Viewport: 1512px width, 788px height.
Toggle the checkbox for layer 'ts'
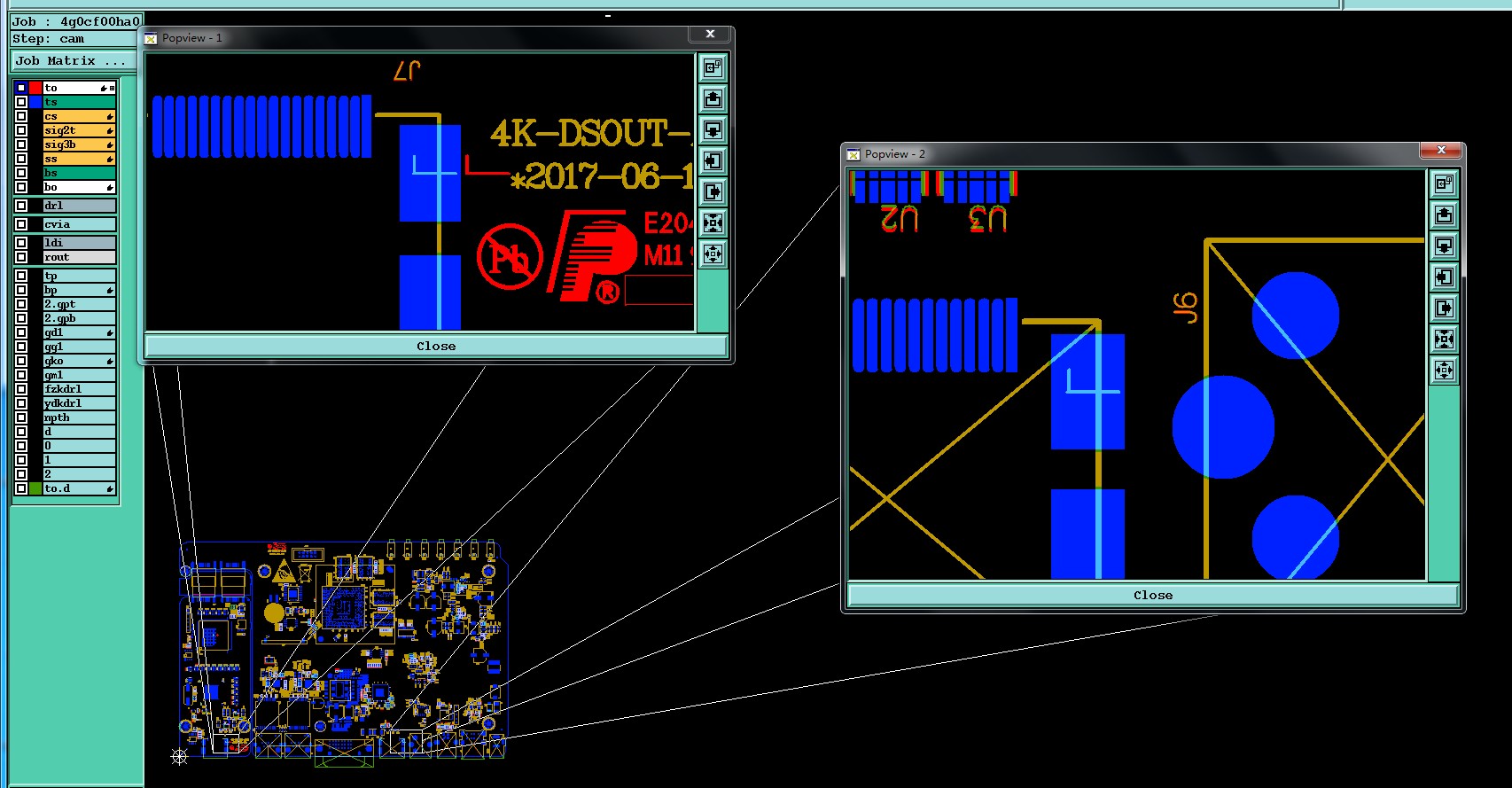21,102
